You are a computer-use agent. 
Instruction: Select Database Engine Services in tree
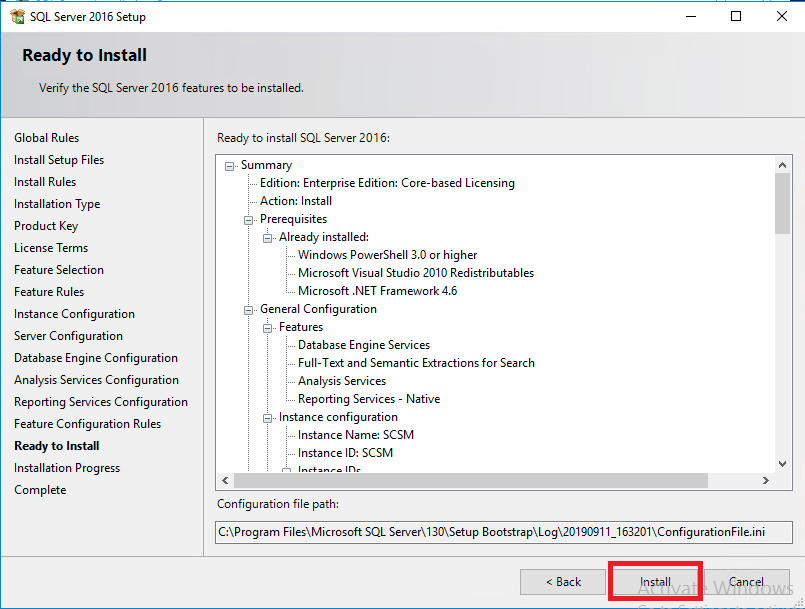[x=363, y=345]
